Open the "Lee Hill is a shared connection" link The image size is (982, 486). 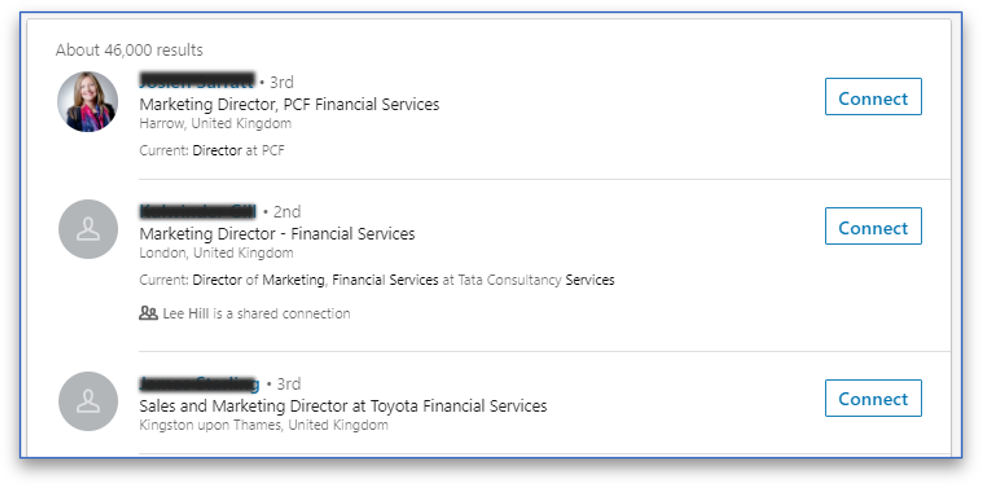click(x=256, y=313)
